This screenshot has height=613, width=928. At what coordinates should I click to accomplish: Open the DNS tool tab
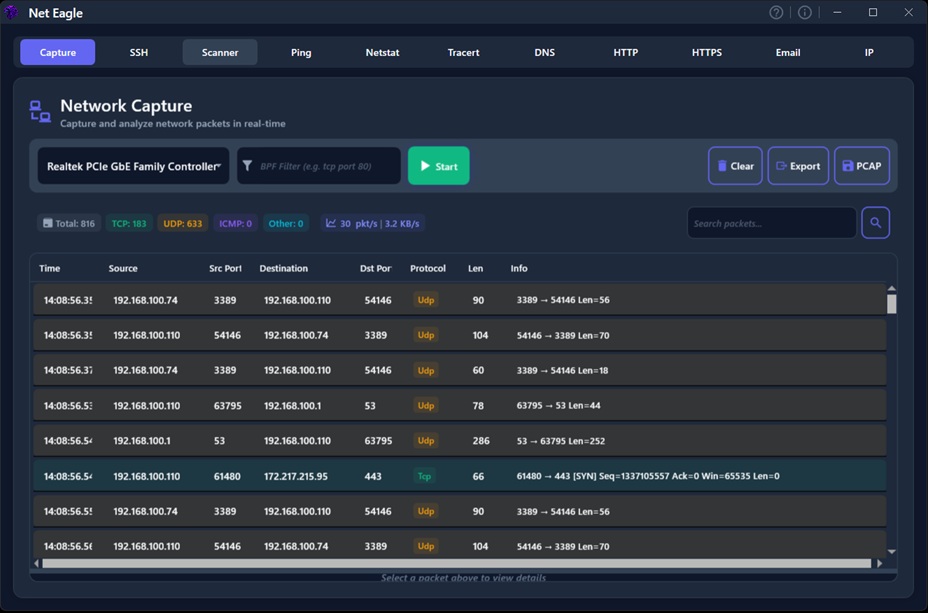[544, 51]
